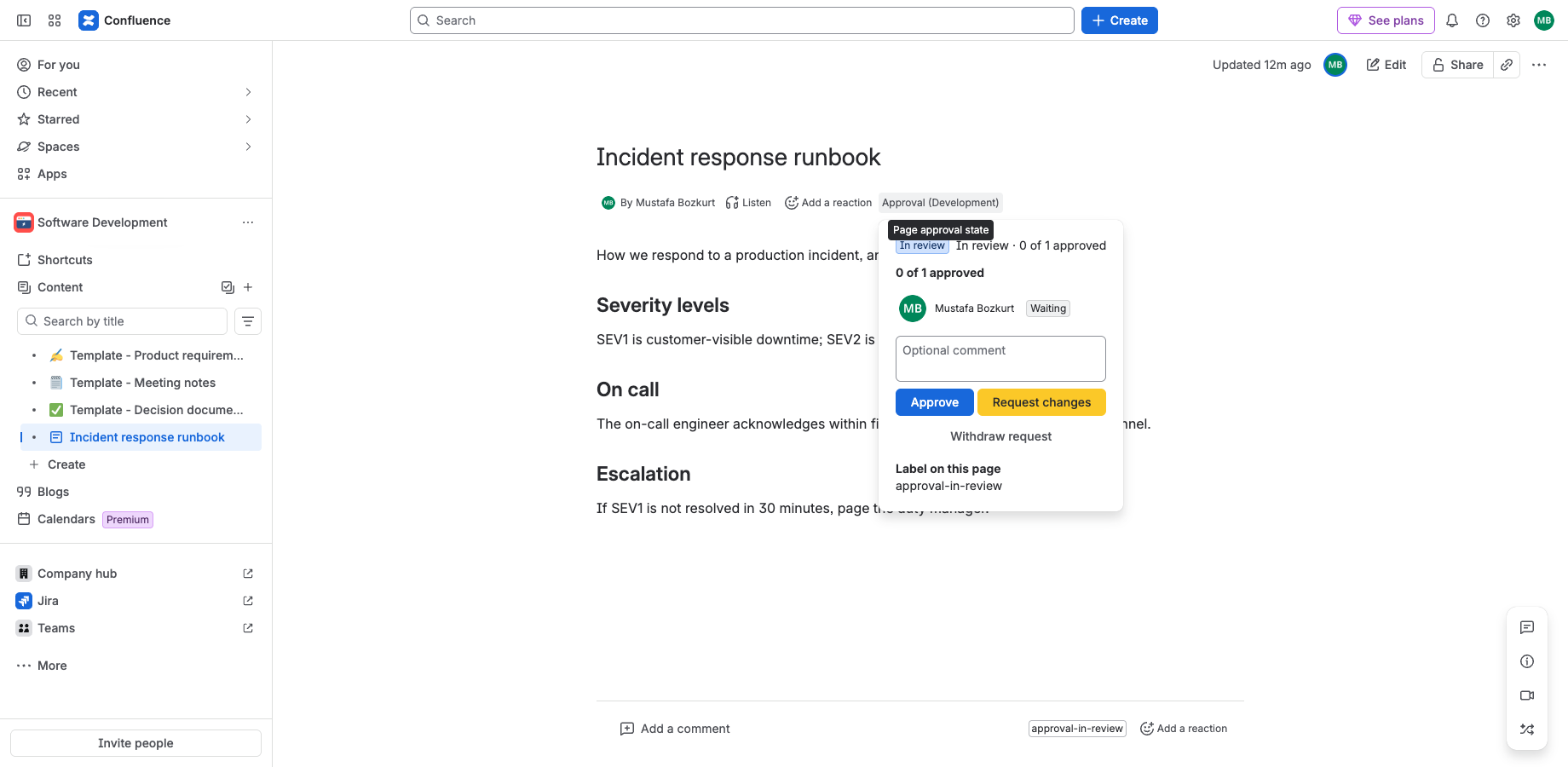Click Request changes button
1568x767 pixels.
[1041, 402]
